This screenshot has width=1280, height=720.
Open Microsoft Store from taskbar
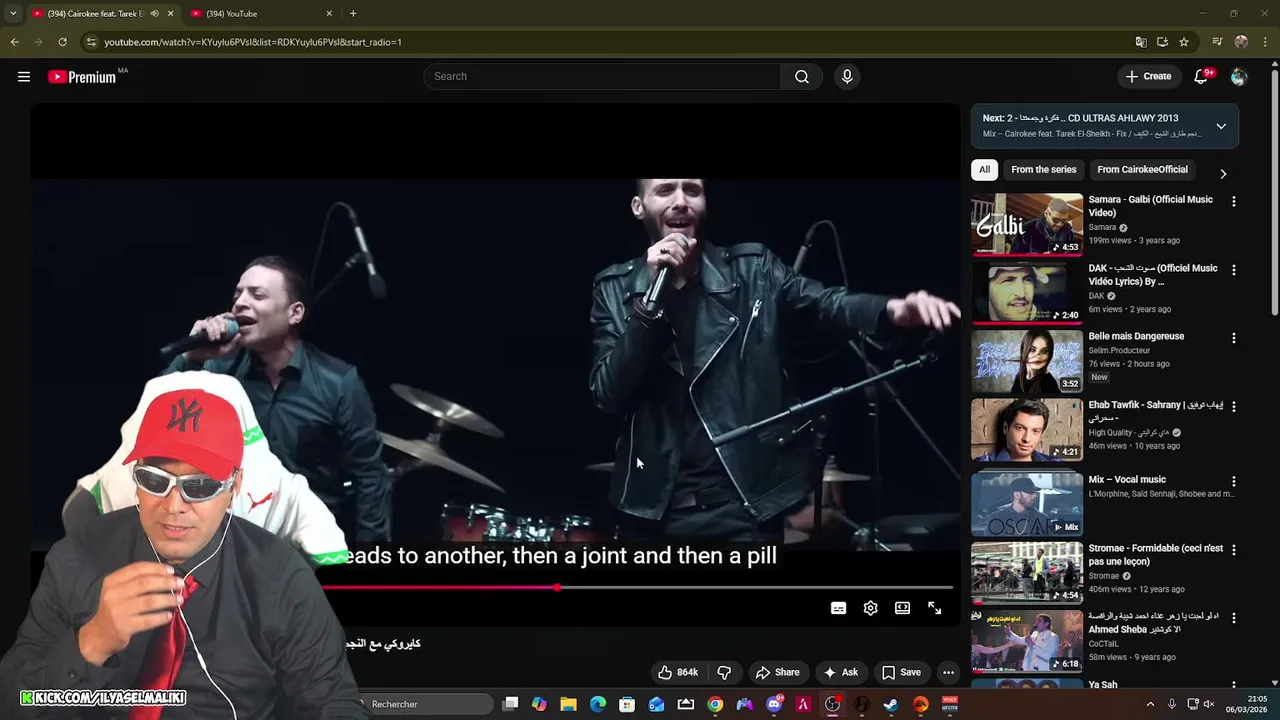[x=627, y=704]
